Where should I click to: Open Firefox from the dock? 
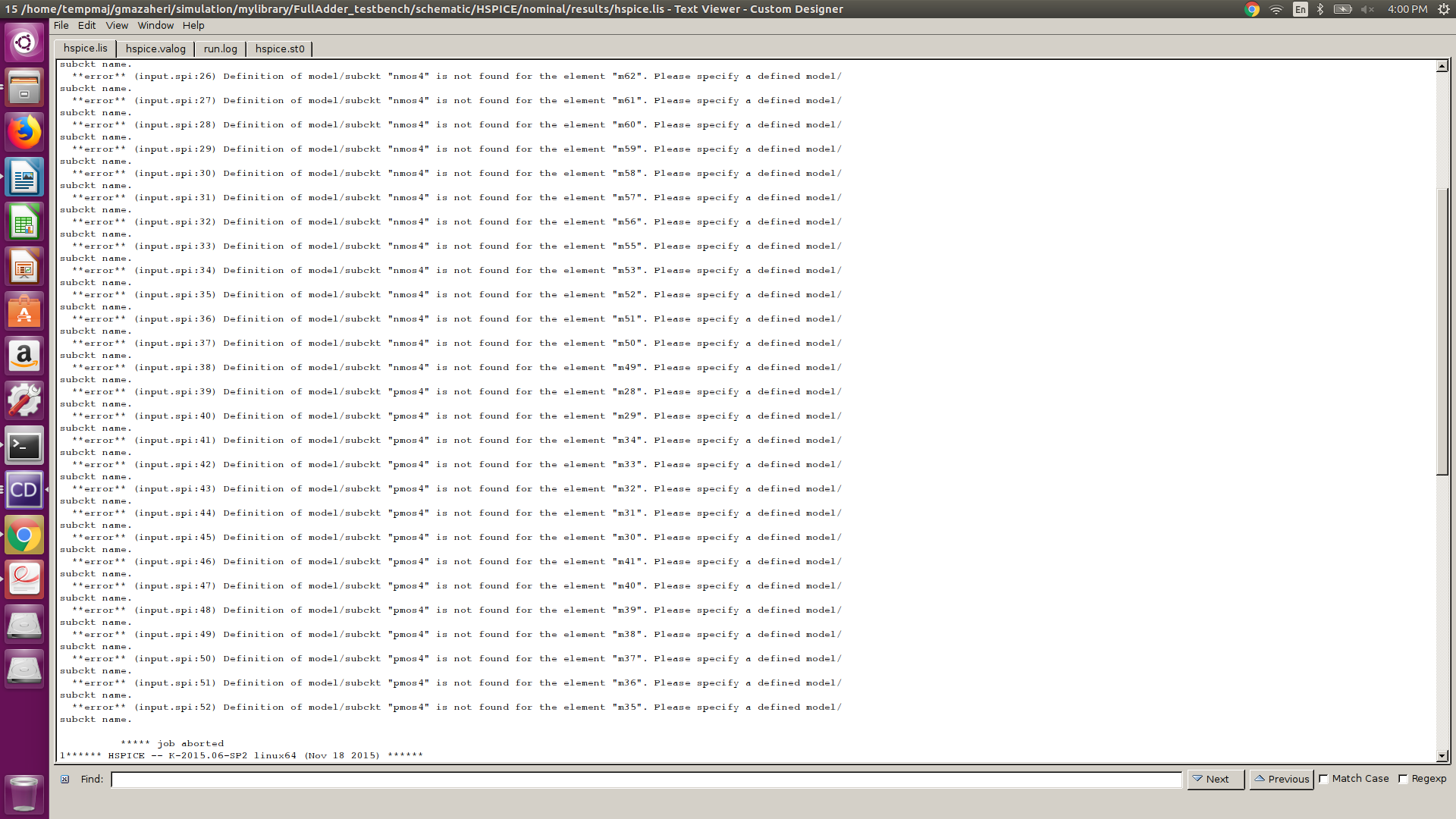pyautogui.click(x=24, y=132)
